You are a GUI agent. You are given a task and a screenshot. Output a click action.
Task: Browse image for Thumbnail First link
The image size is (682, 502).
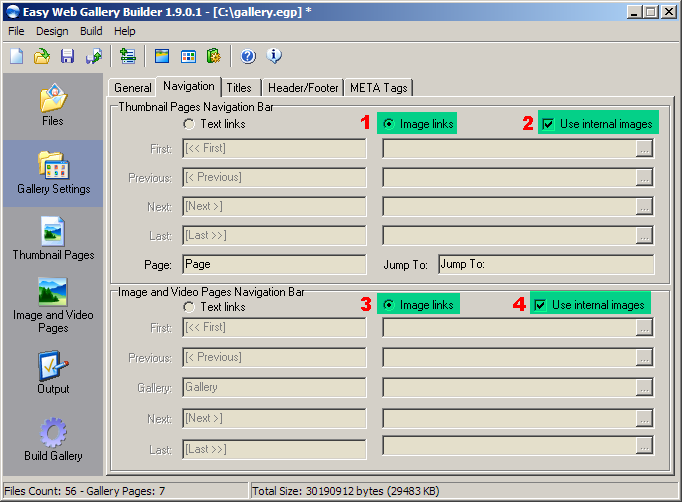click(644, 149)
